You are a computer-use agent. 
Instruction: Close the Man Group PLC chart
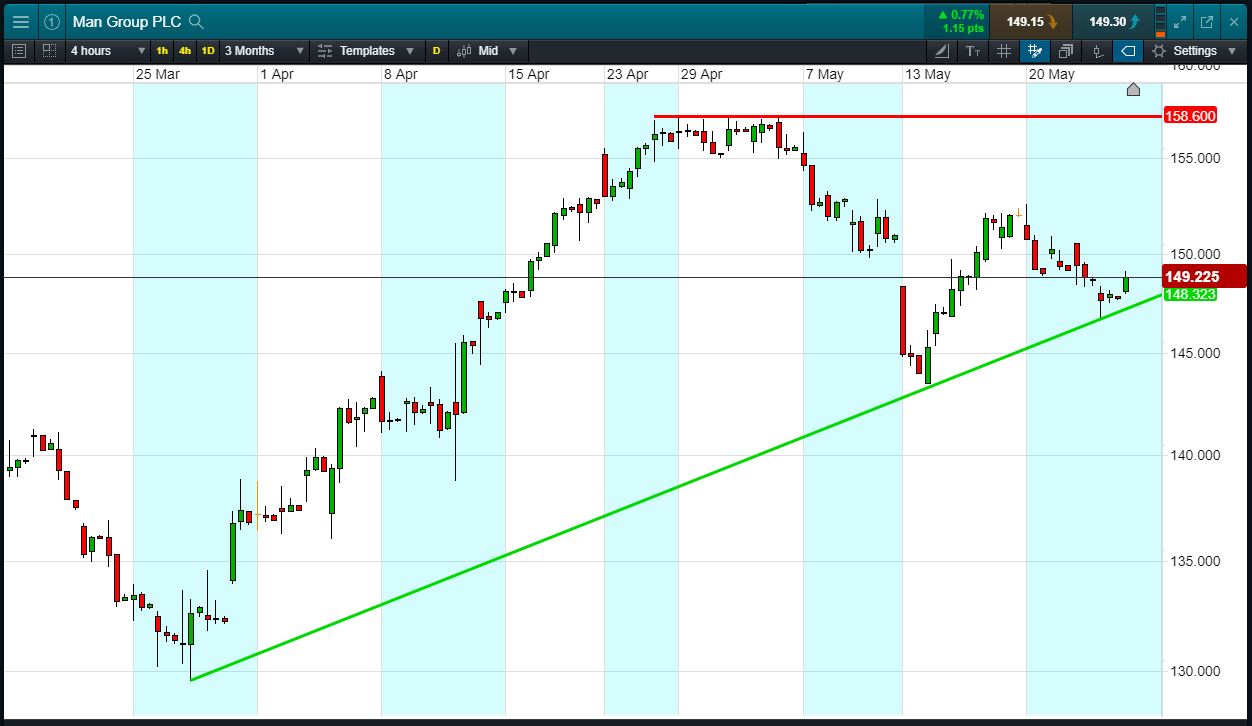click(1233, 21)
